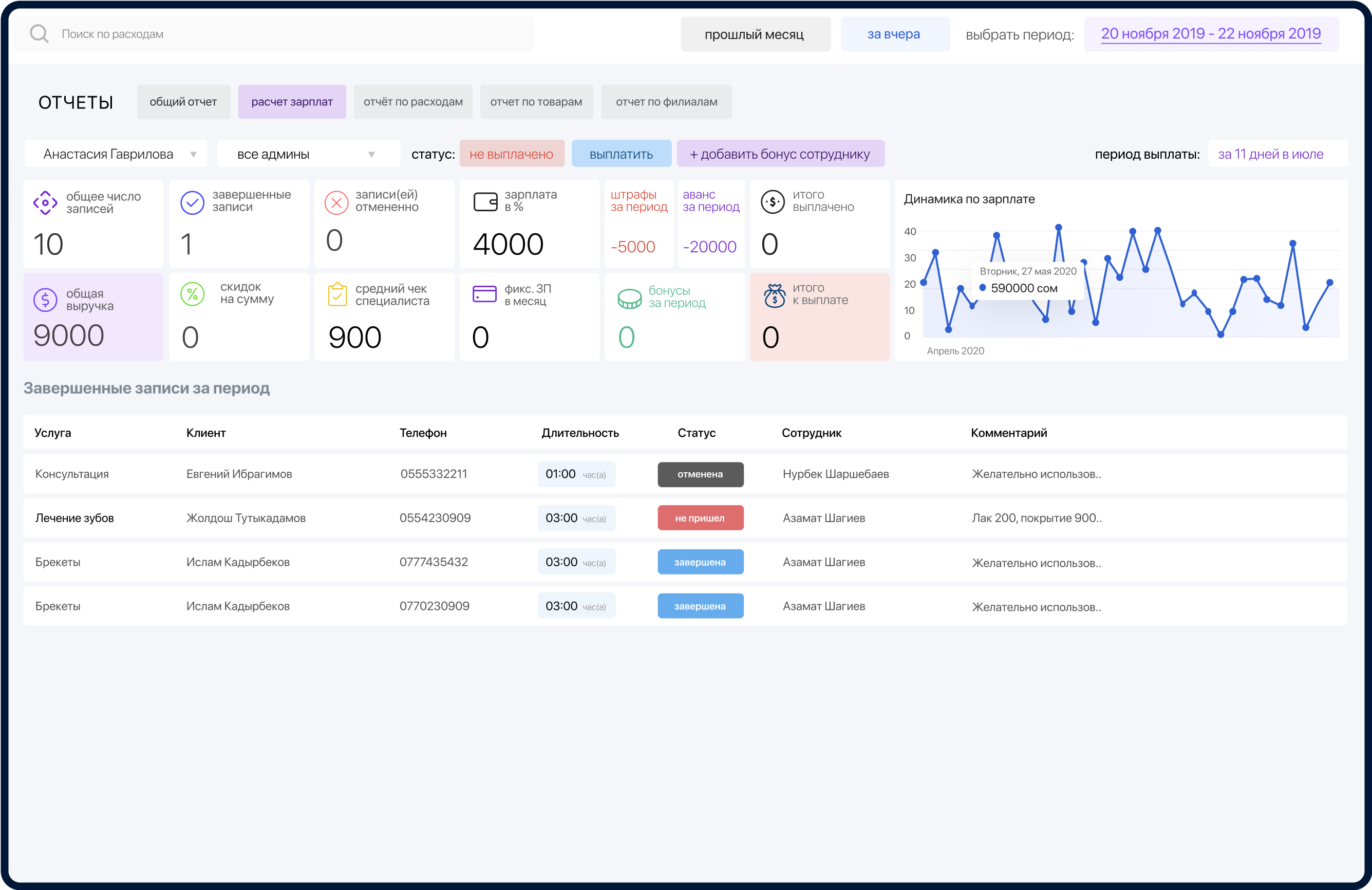Click the average check clipboard icon
The width and height of the screenshot is (1372, 890).
337,294
